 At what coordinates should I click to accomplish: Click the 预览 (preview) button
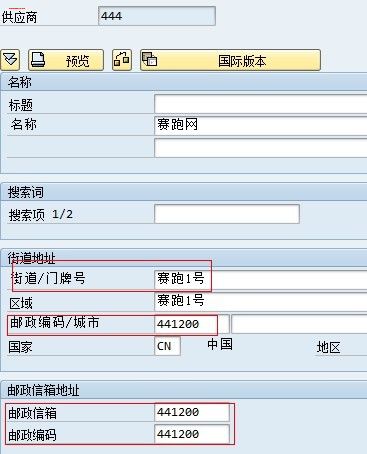(x=66, y=60)
